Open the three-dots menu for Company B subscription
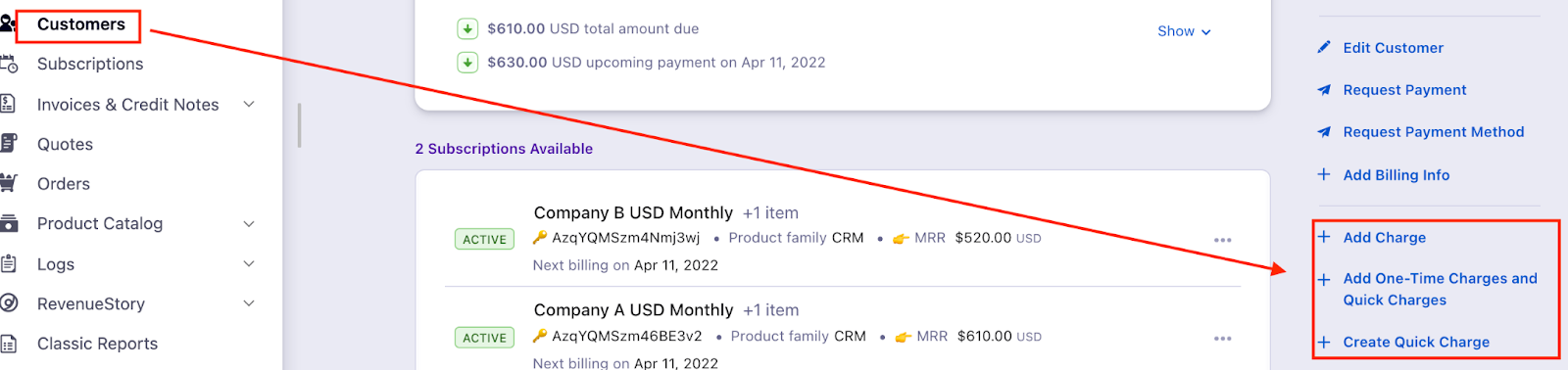Viewport: 1568px width, 370px height. pos(1222,240)
